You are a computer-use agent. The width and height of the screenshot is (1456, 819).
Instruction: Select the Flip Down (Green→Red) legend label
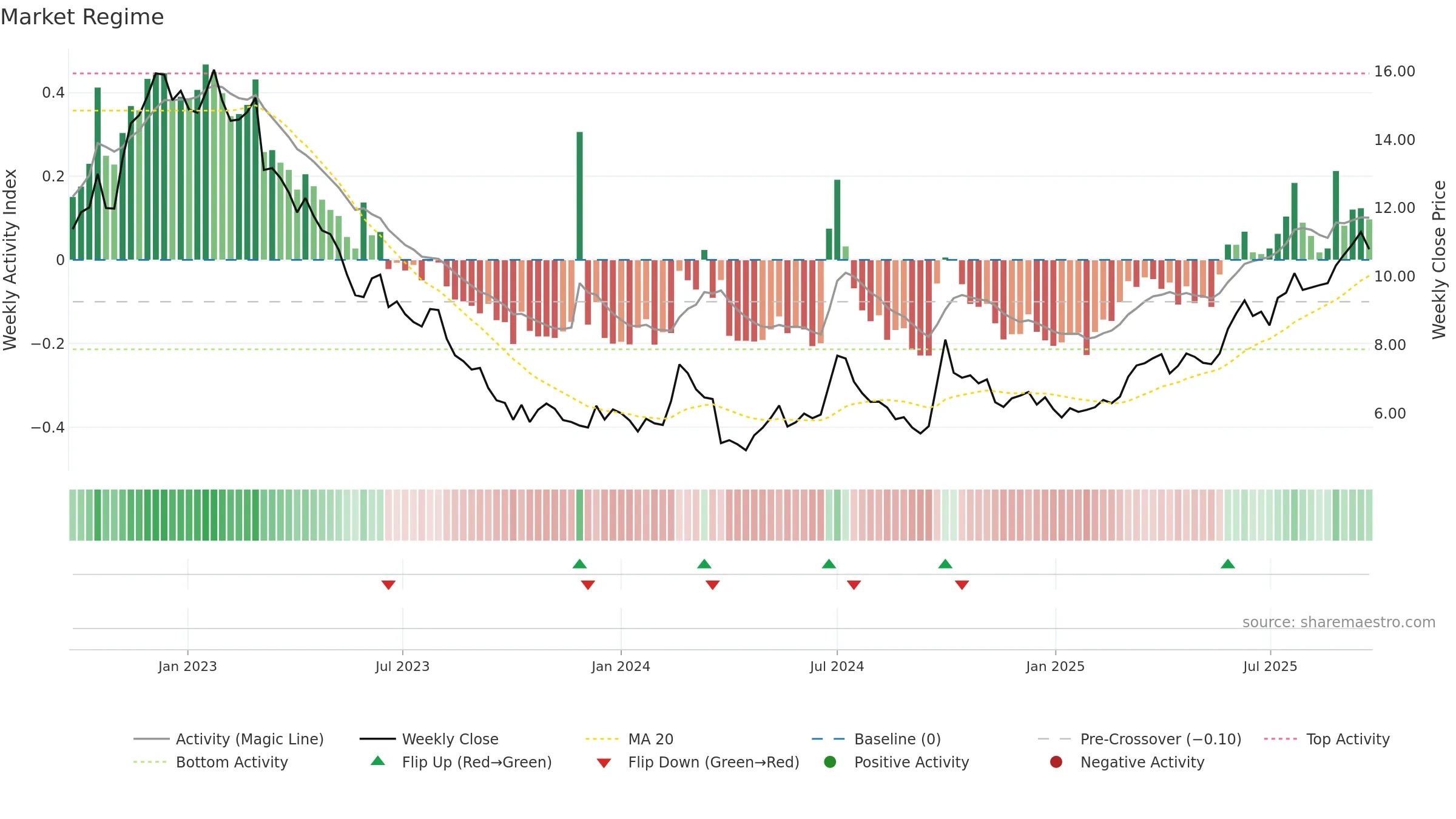click(713, 762)
